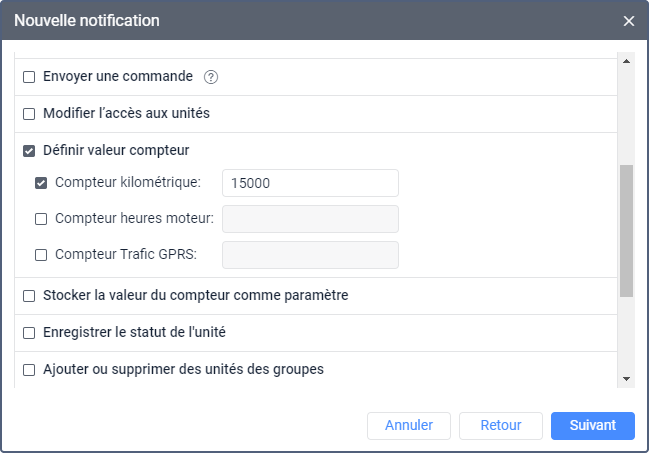Screen dimensions: 649x453
Task: Click the Compteur kilométrique field showing 15000
Action: click(x=310, y=183)
